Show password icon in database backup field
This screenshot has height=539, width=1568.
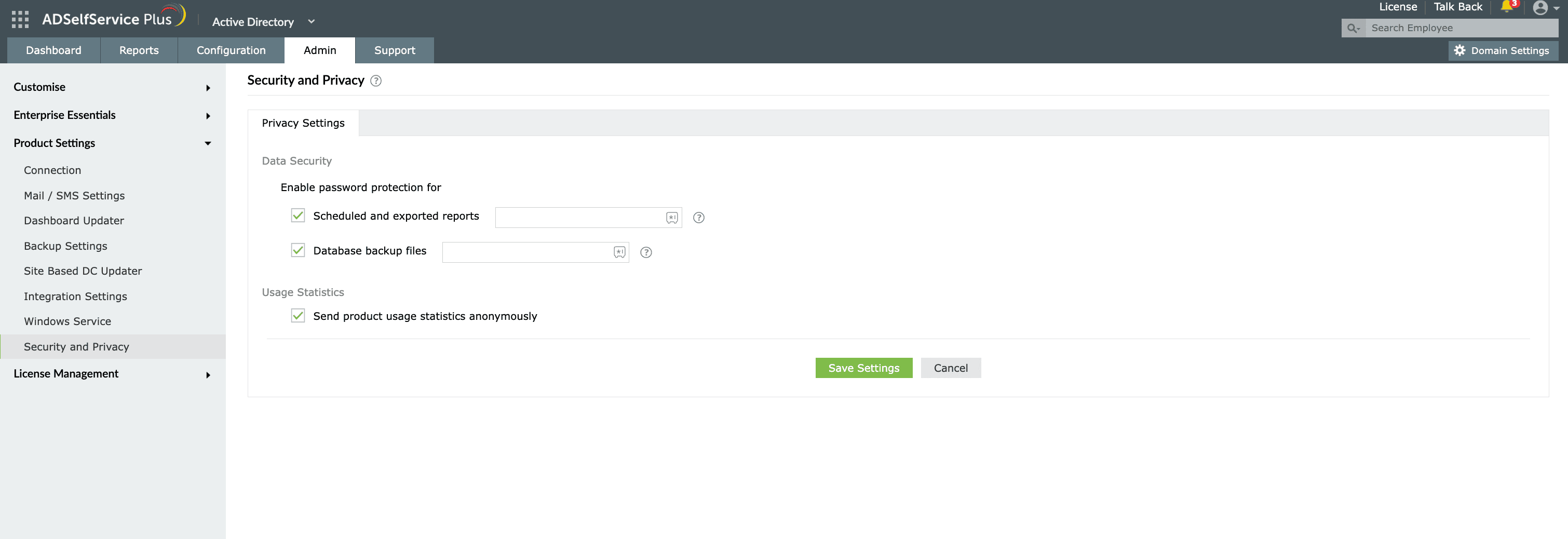(x=619, y=252)
